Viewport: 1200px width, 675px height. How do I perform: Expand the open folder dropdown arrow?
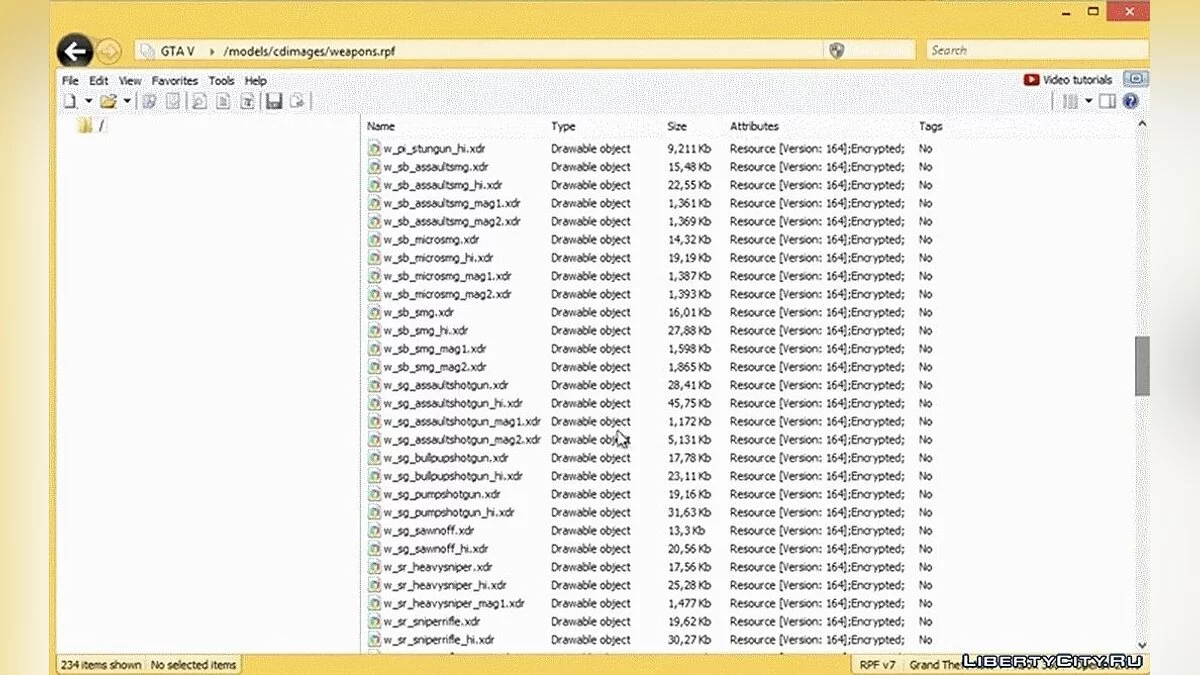(127, 101)
